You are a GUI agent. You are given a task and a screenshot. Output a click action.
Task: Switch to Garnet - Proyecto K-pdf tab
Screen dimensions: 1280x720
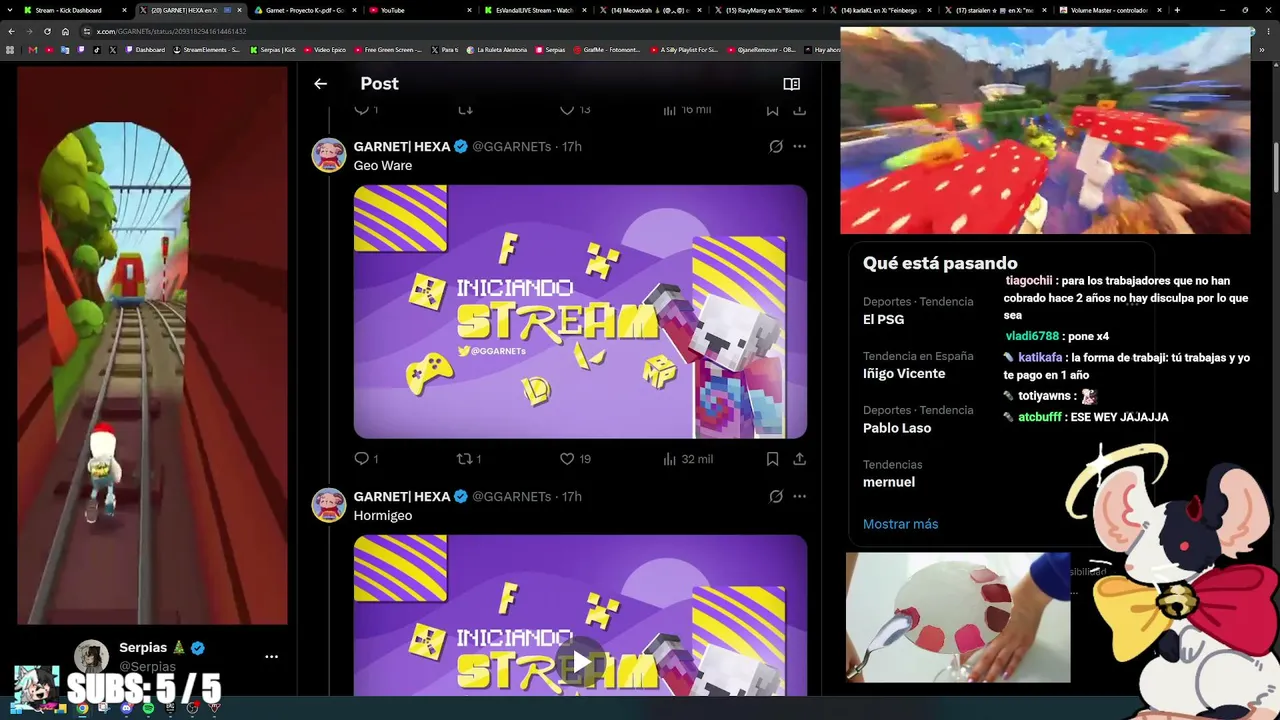(303, 10)
